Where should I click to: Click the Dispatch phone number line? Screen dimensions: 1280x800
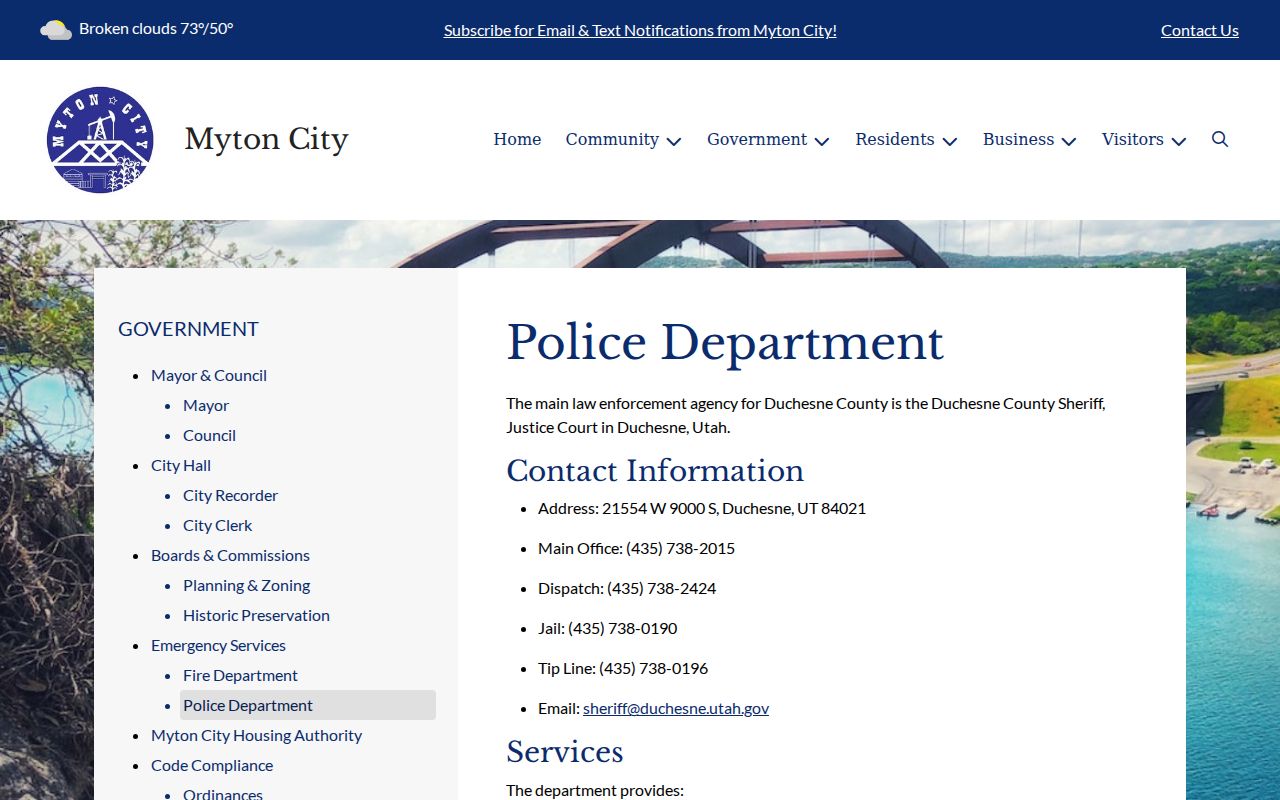627,588
